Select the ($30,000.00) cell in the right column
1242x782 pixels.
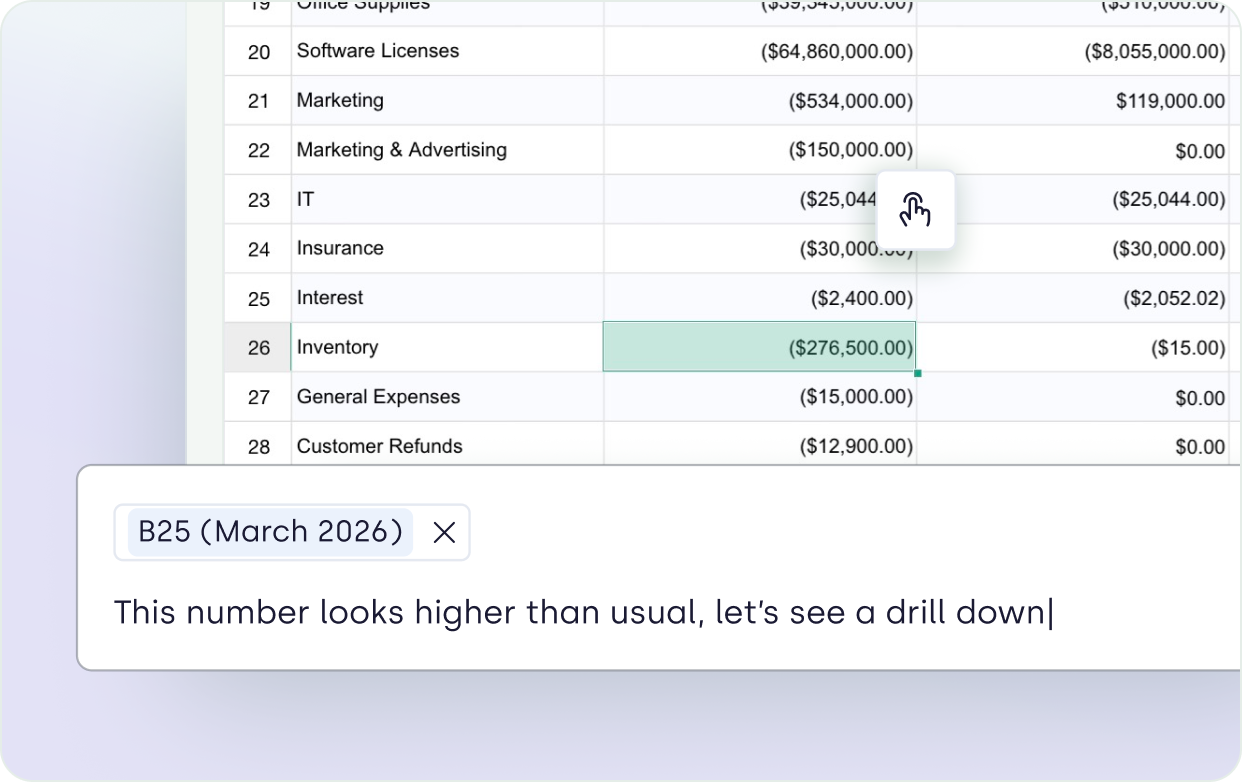tap(1073, 248)
